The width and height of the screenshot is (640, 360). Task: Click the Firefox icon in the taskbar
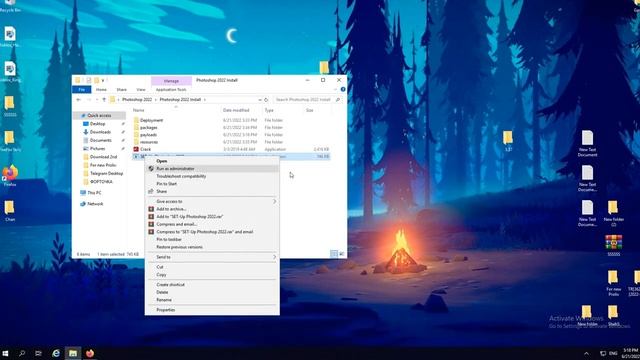[x=90, y=353]
